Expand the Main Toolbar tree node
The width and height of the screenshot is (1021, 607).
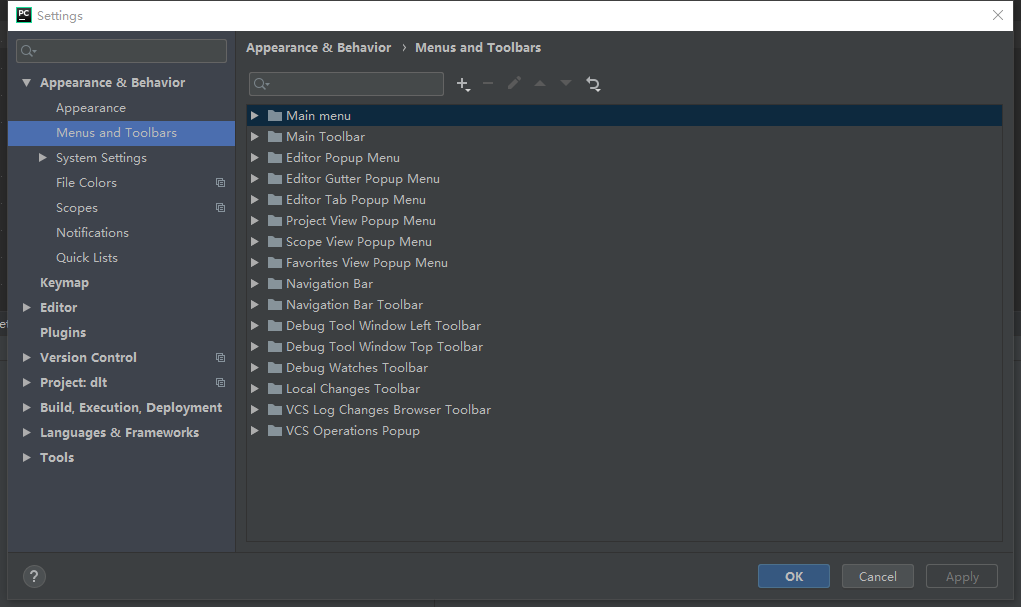[255, 136]
